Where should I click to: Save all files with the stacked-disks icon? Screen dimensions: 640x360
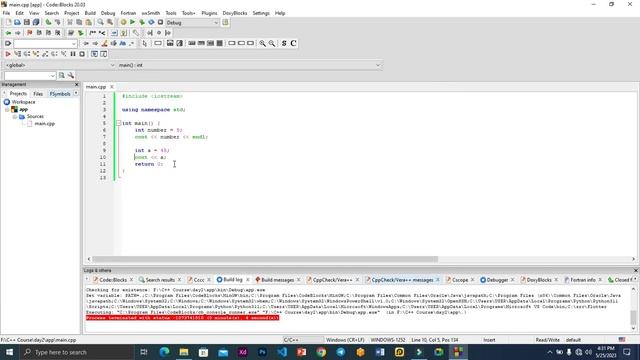coord(36,22)
